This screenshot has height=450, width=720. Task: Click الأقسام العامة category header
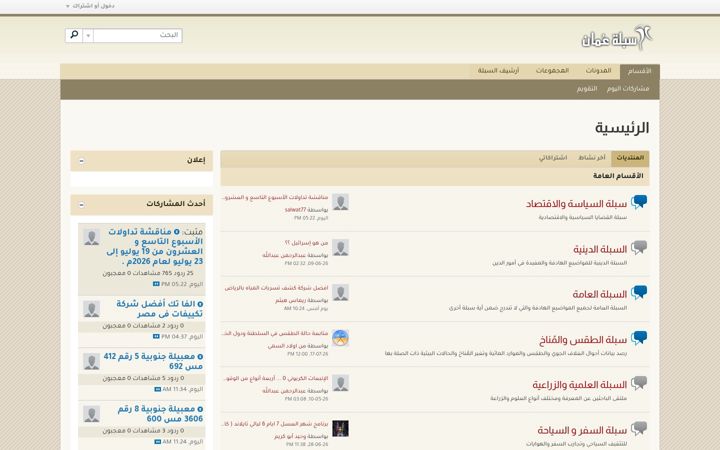point(618,176)
